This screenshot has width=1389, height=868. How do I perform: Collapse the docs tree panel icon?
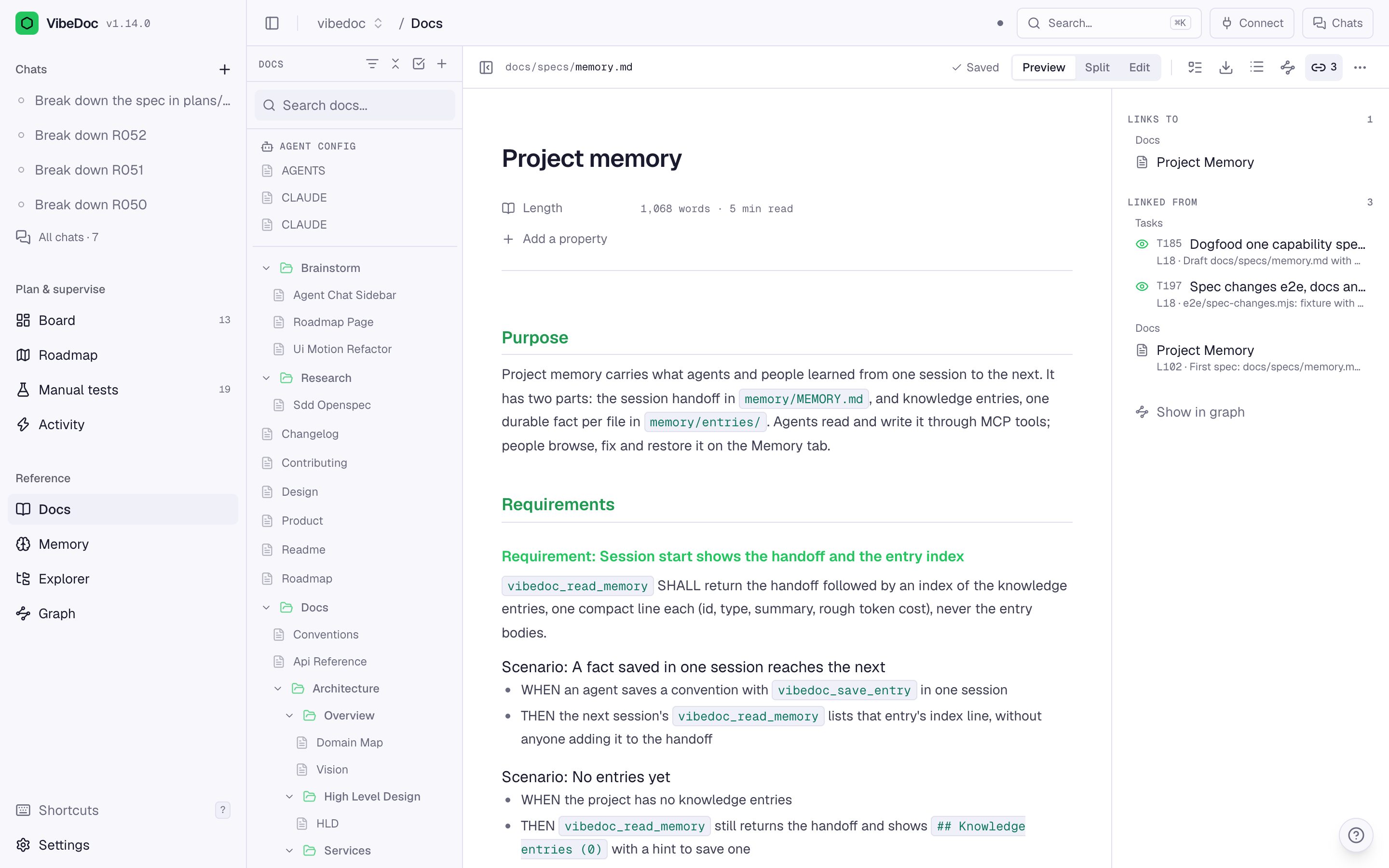pos(486,67)
